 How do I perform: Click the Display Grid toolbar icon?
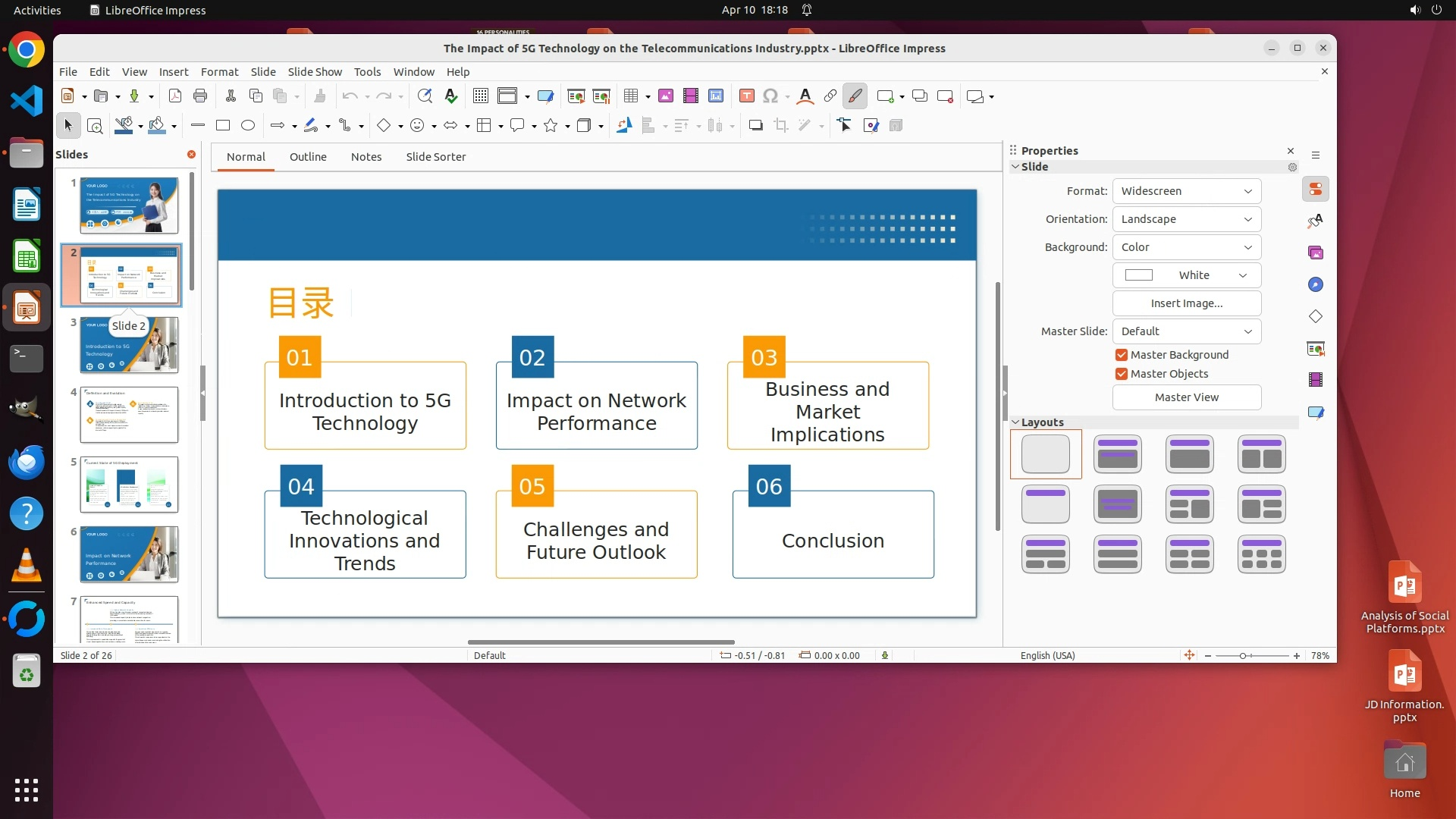coord(480,96)
